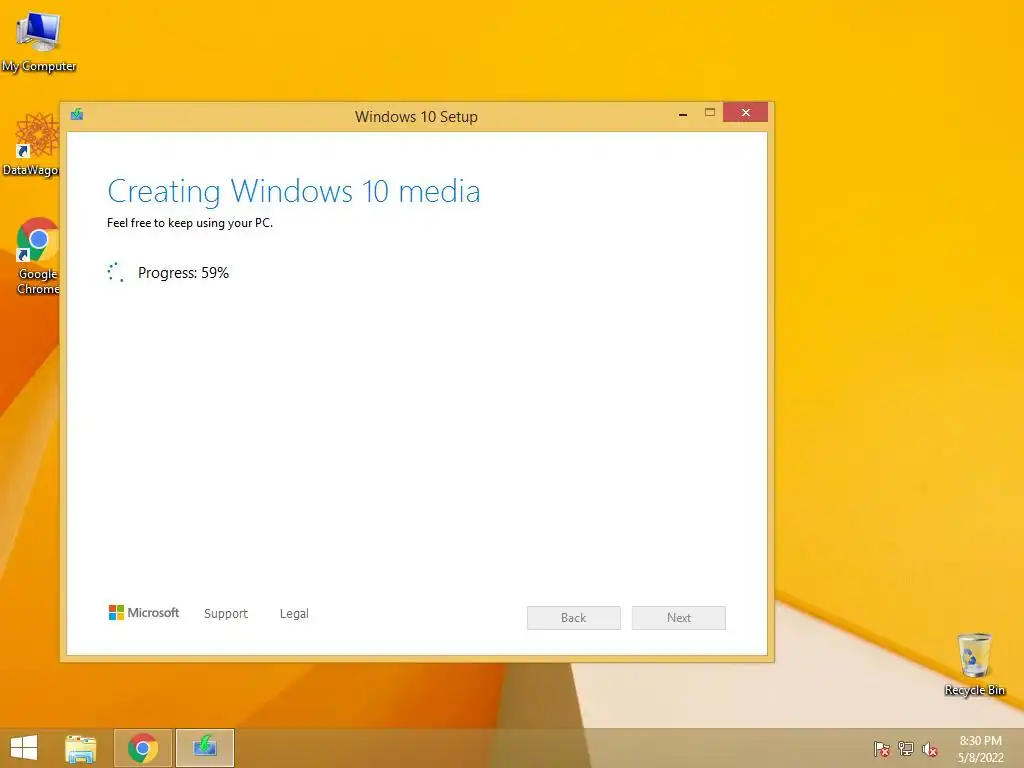Viewport: 1024px width, 768px height.
Task: Click the 'Windows 10 Setup' title text
Action: click(x=416, y=117)
